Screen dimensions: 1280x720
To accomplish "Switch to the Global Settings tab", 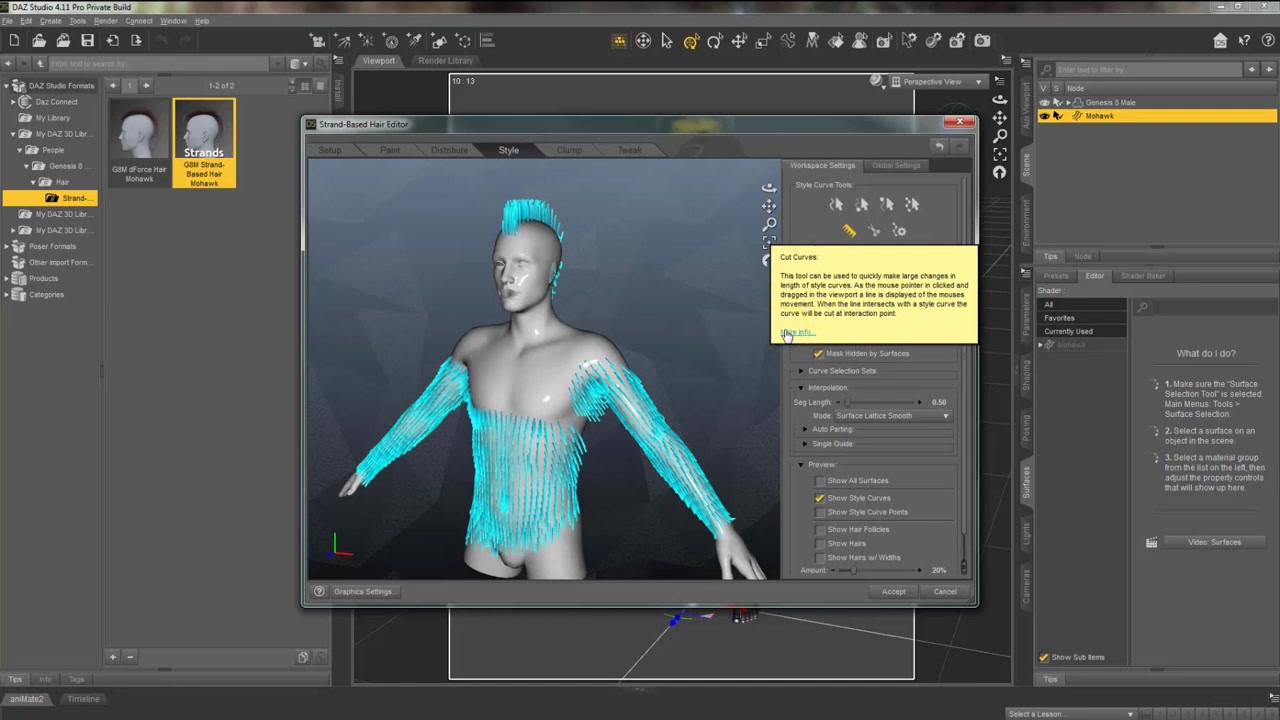I will 896,166.
